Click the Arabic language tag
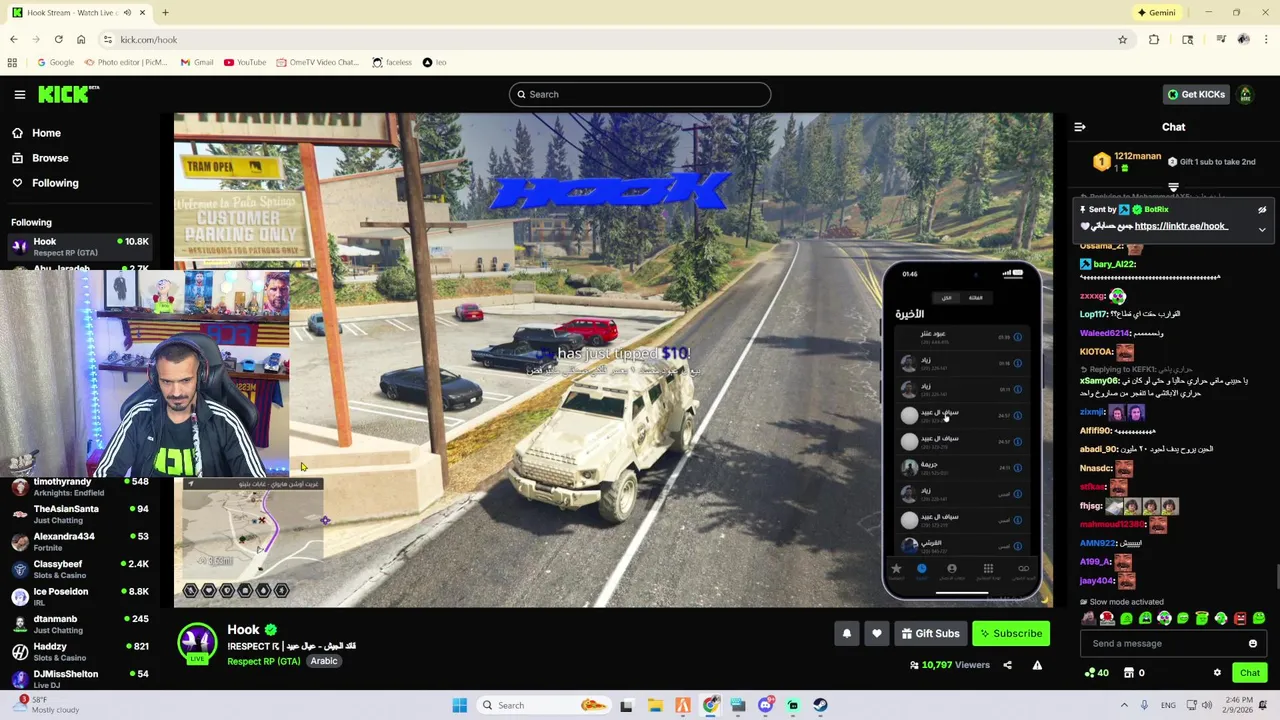The width and height of the screenshot is (1280, 720). [323, 661]
